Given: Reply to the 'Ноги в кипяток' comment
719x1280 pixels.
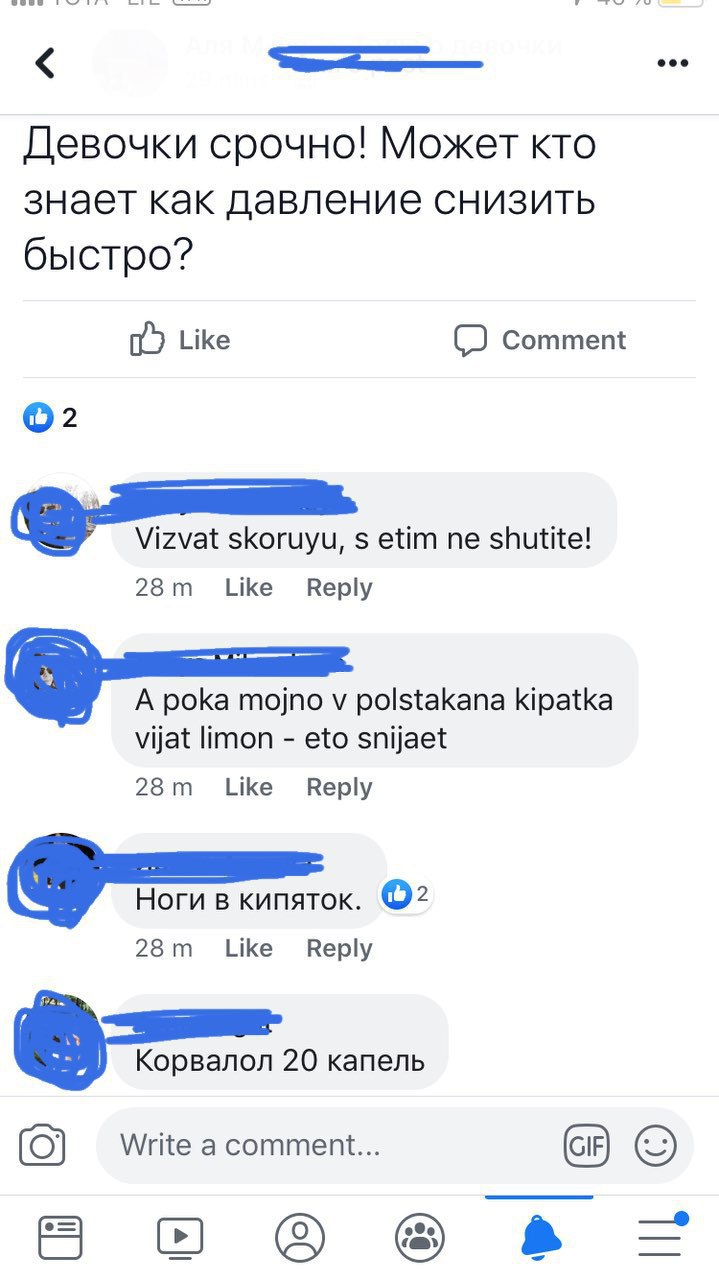Looking at the screenshot, I should (x=339, y=948).
